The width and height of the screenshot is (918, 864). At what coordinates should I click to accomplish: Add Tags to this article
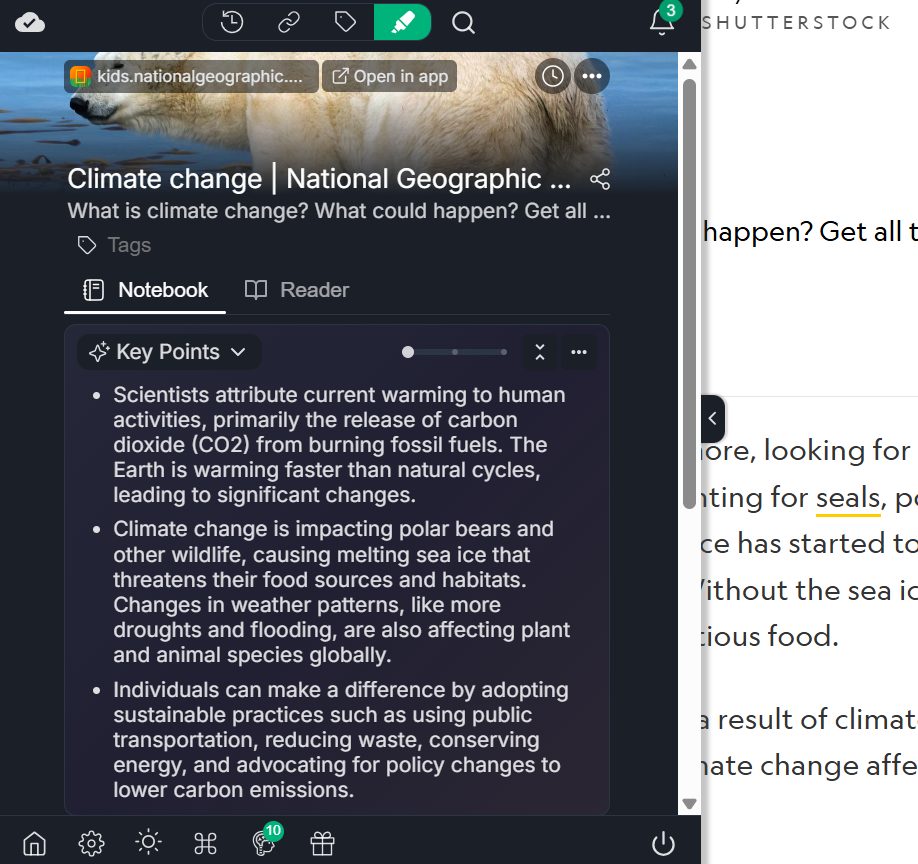coord(115,245)
